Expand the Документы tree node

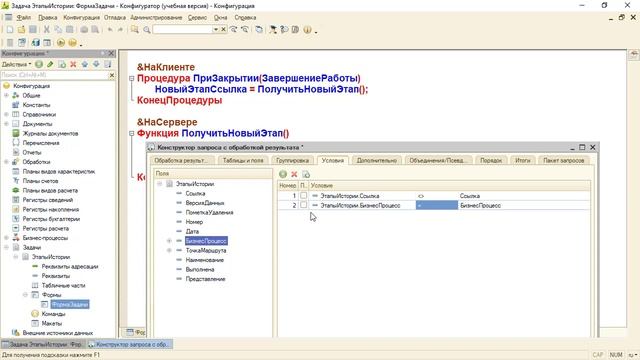point(7,124)
